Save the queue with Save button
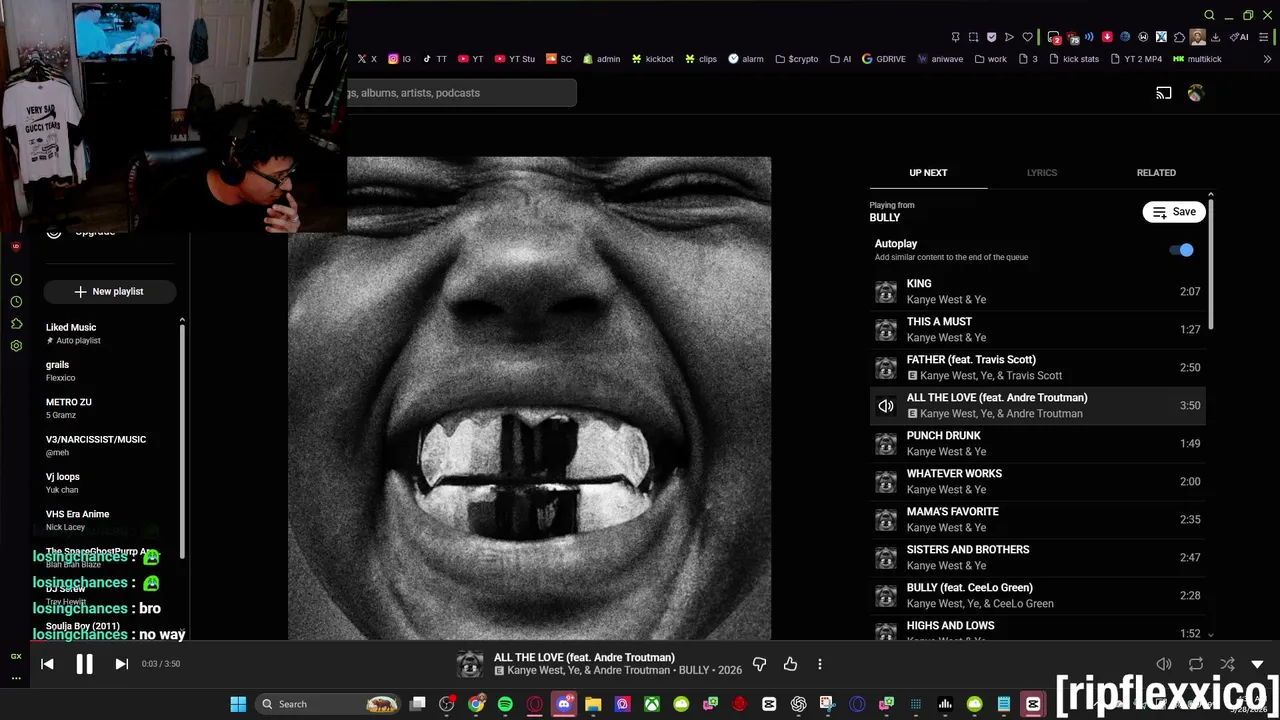 tap(1174, 212)
